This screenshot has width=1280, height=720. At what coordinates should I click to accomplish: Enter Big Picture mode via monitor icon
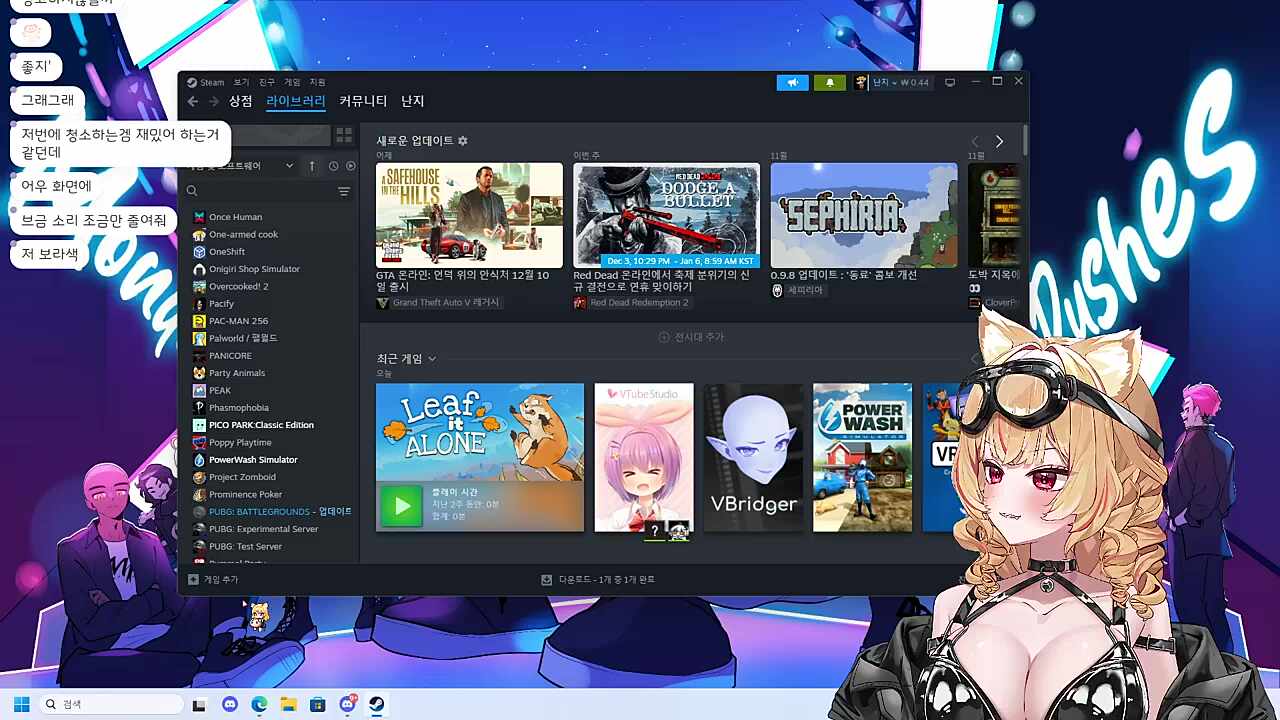(x=950, y=82)
